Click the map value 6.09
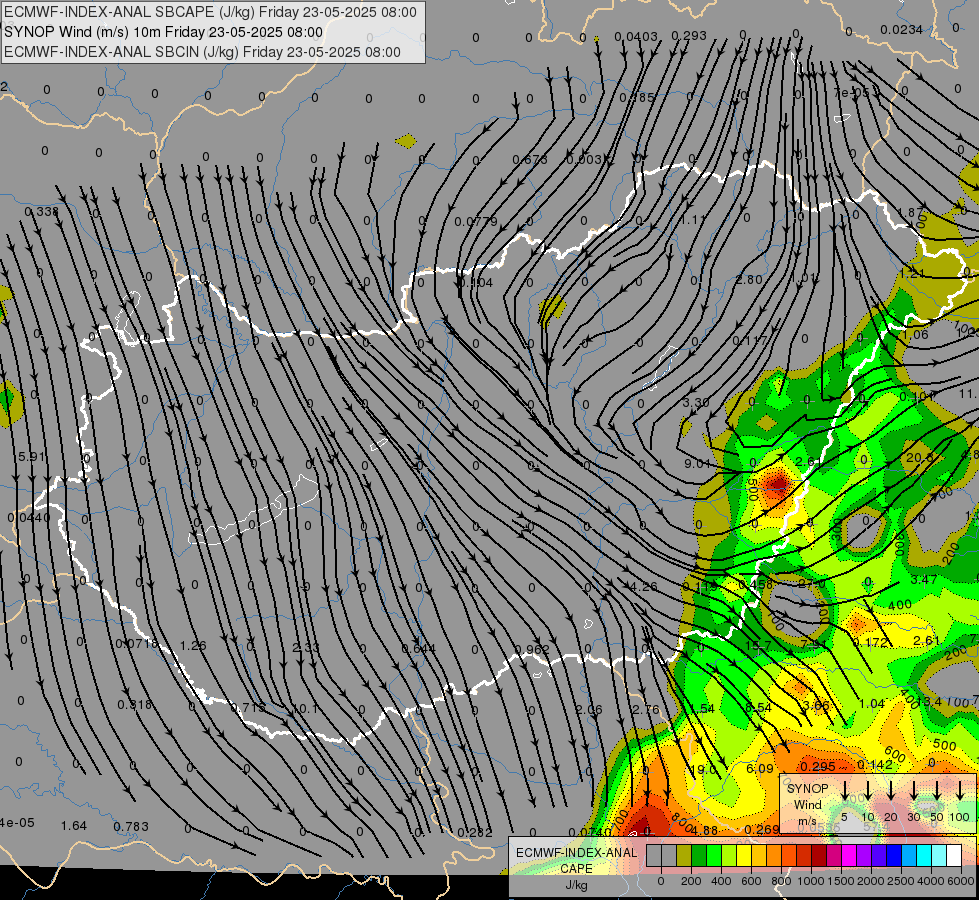This screenshot has width=979, height=900. (760, 768)
